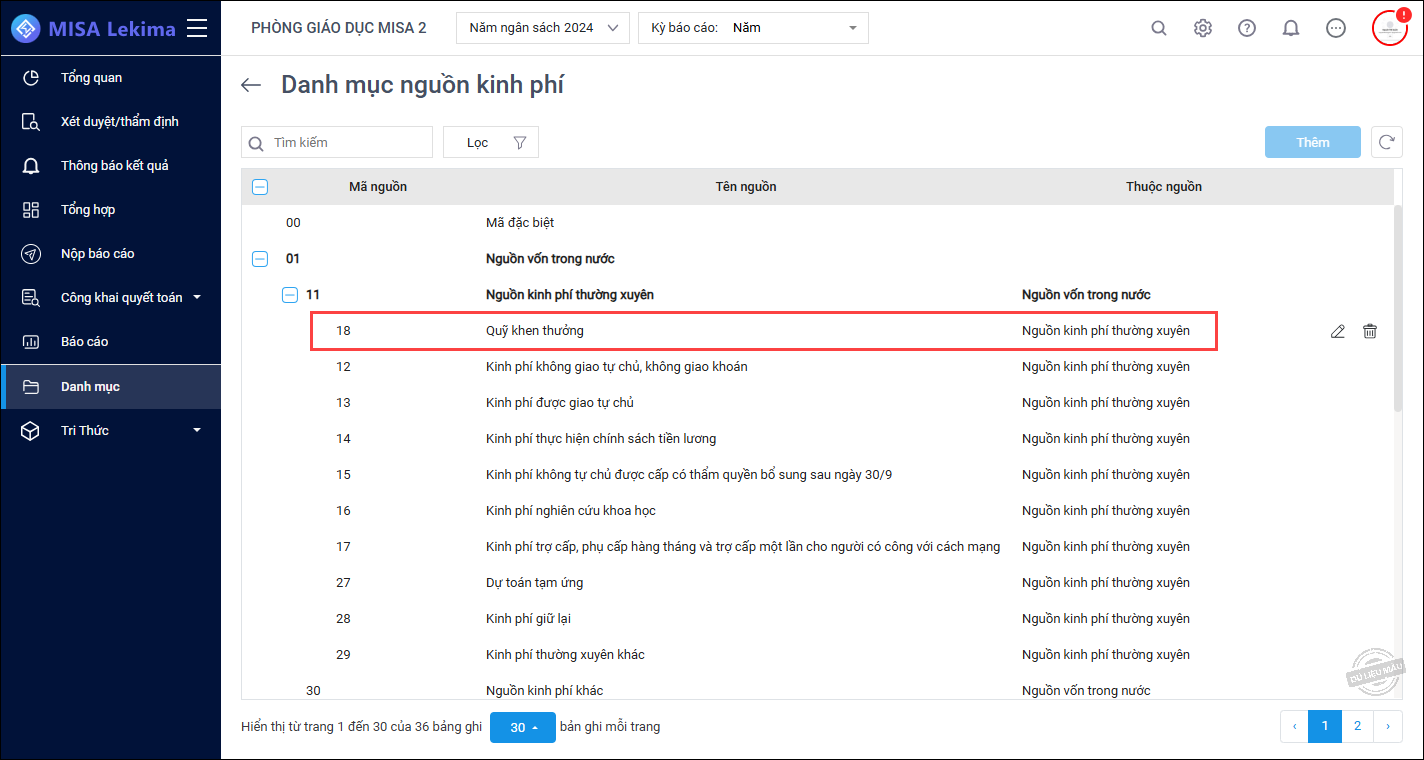This screenshot has width=1424, height=760.
Task: Open the settings gear icon in header
Action: (x=1203, y=28)
